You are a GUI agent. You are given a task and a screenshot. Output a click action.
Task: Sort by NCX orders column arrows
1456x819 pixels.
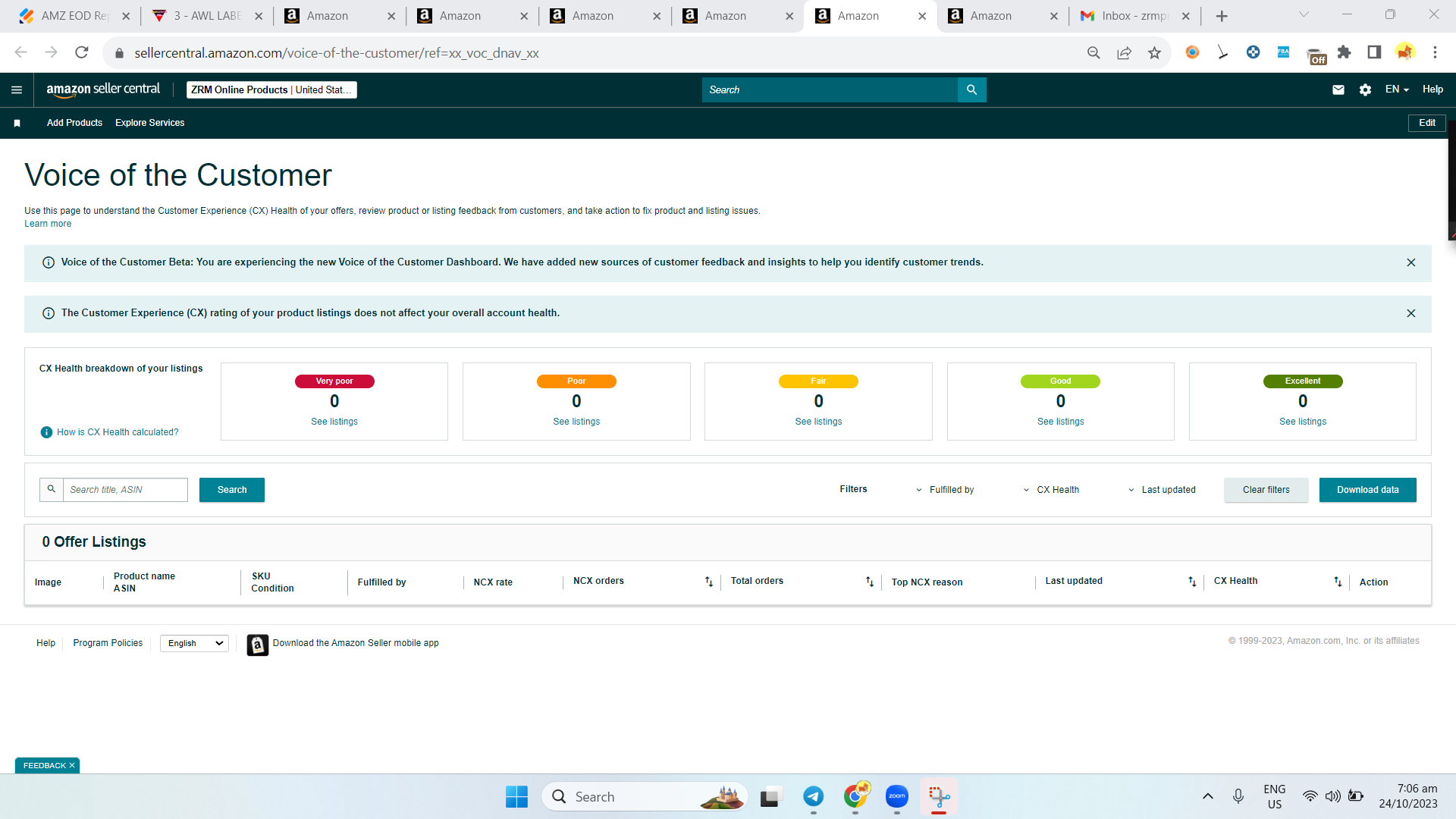(709, 582)
